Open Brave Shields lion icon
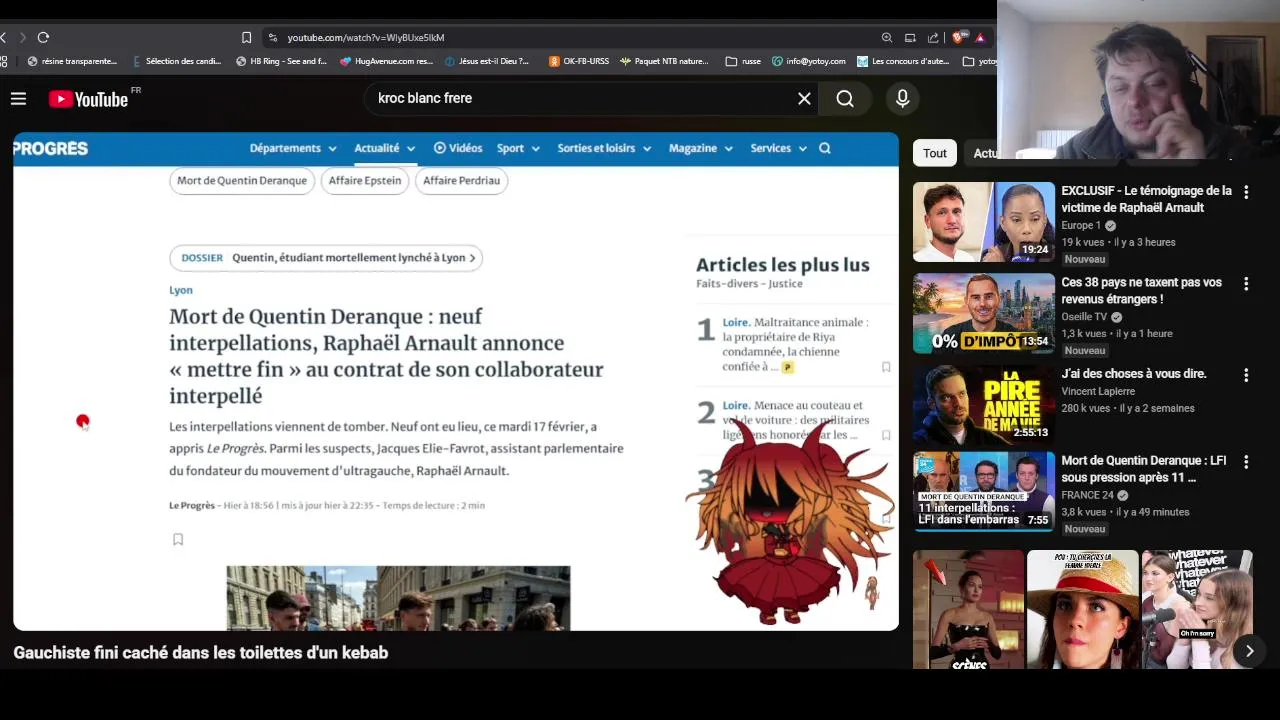The height and width of the screenshot is (720, 1280). tap(959, 37)
